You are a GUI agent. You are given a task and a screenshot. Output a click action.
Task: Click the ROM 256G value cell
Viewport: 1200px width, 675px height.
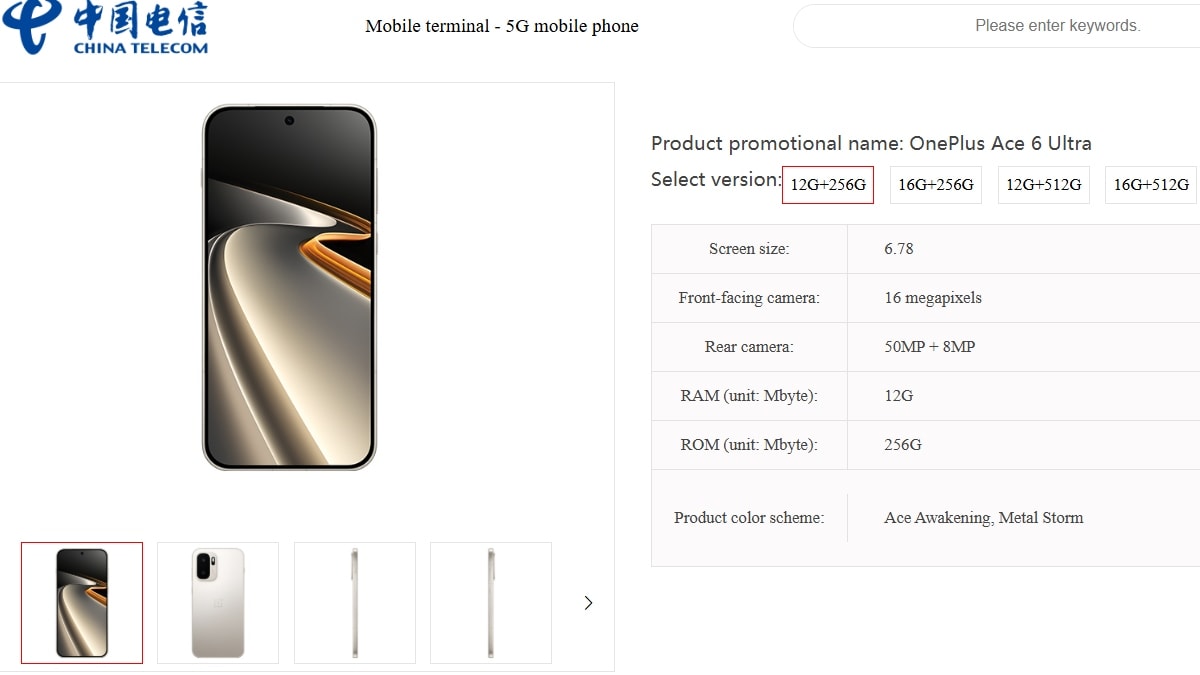click(x=901, y=445)
